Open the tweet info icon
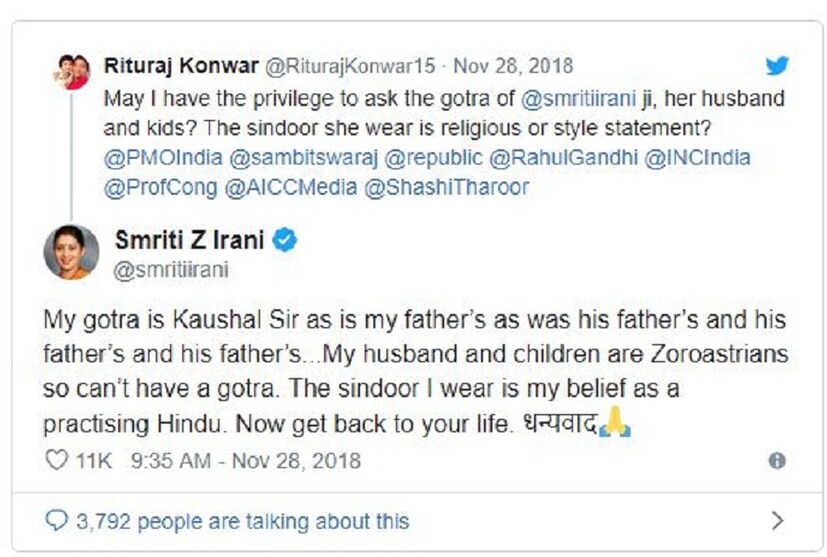Viewport: 827px width, 557px height. point(776,461)
